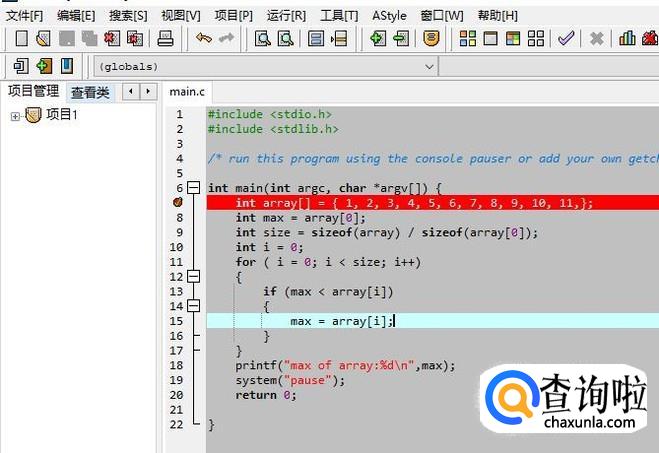Click the Compile and Run icon
Image resolution: width=659 pixels, height=453 pixels.
(513, 39)
